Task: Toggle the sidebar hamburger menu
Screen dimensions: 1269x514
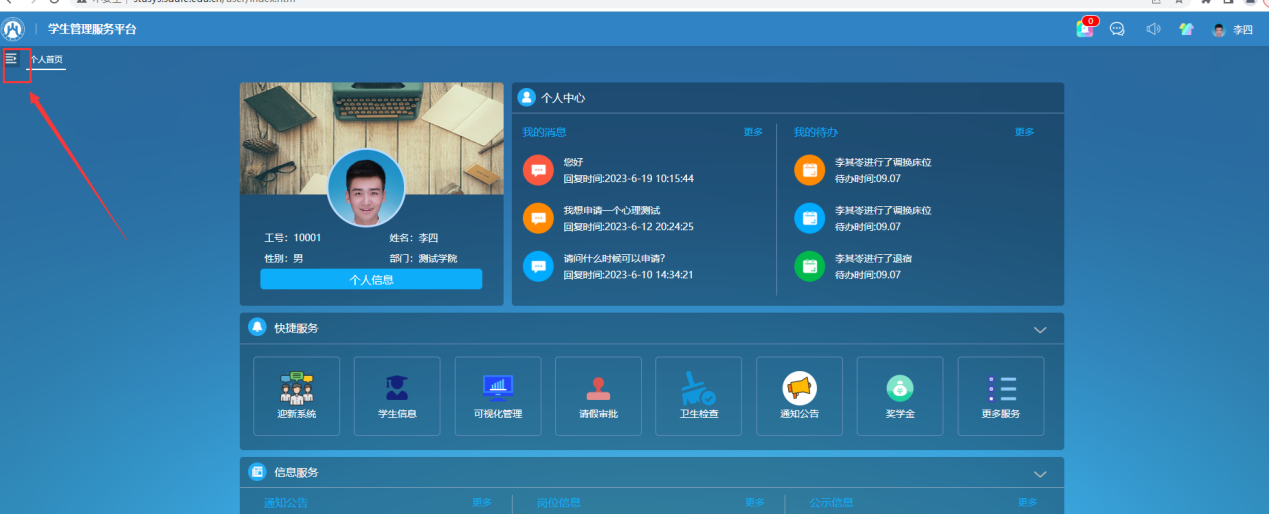Action: point(12,60)
